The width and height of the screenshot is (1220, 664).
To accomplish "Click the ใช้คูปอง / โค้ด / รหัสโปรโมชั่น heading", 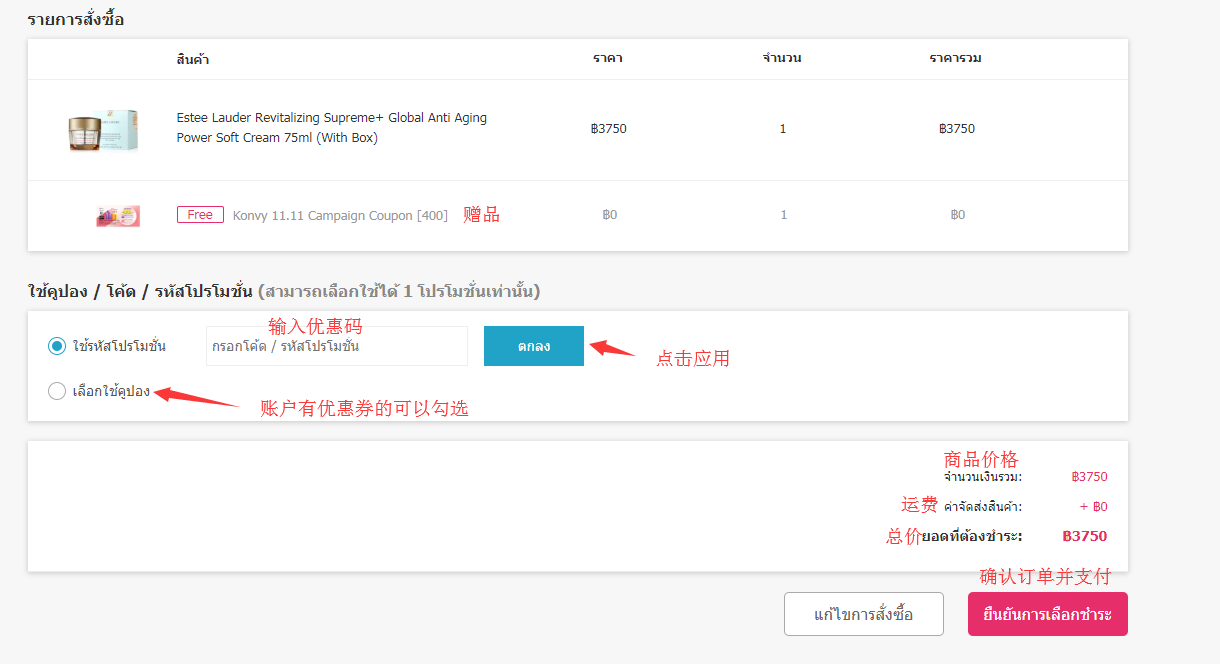I will [140, 292].
